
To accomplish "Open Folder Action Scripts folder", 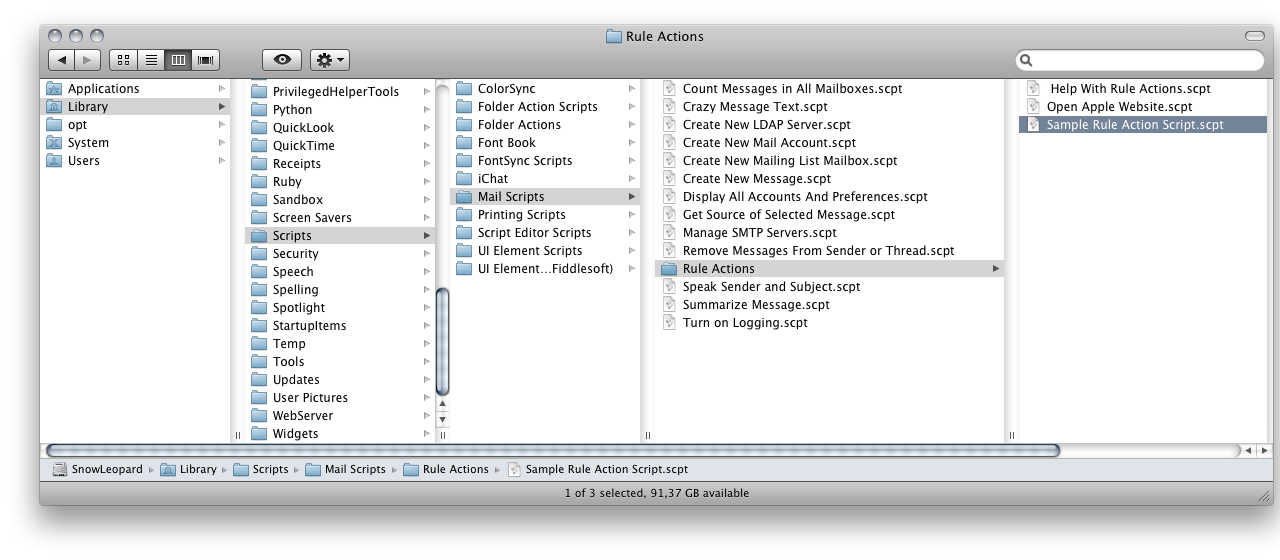I will (537, 107).
